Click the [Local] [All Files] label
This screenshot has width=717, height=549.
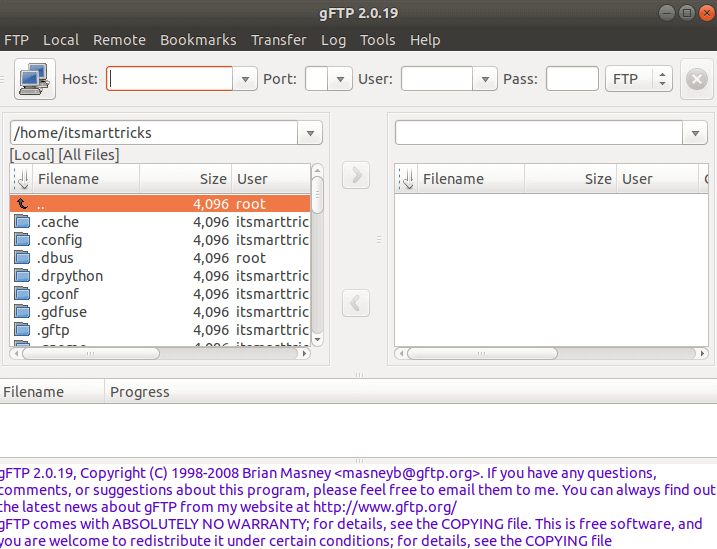pyautogui.click(x=64, y=155)
